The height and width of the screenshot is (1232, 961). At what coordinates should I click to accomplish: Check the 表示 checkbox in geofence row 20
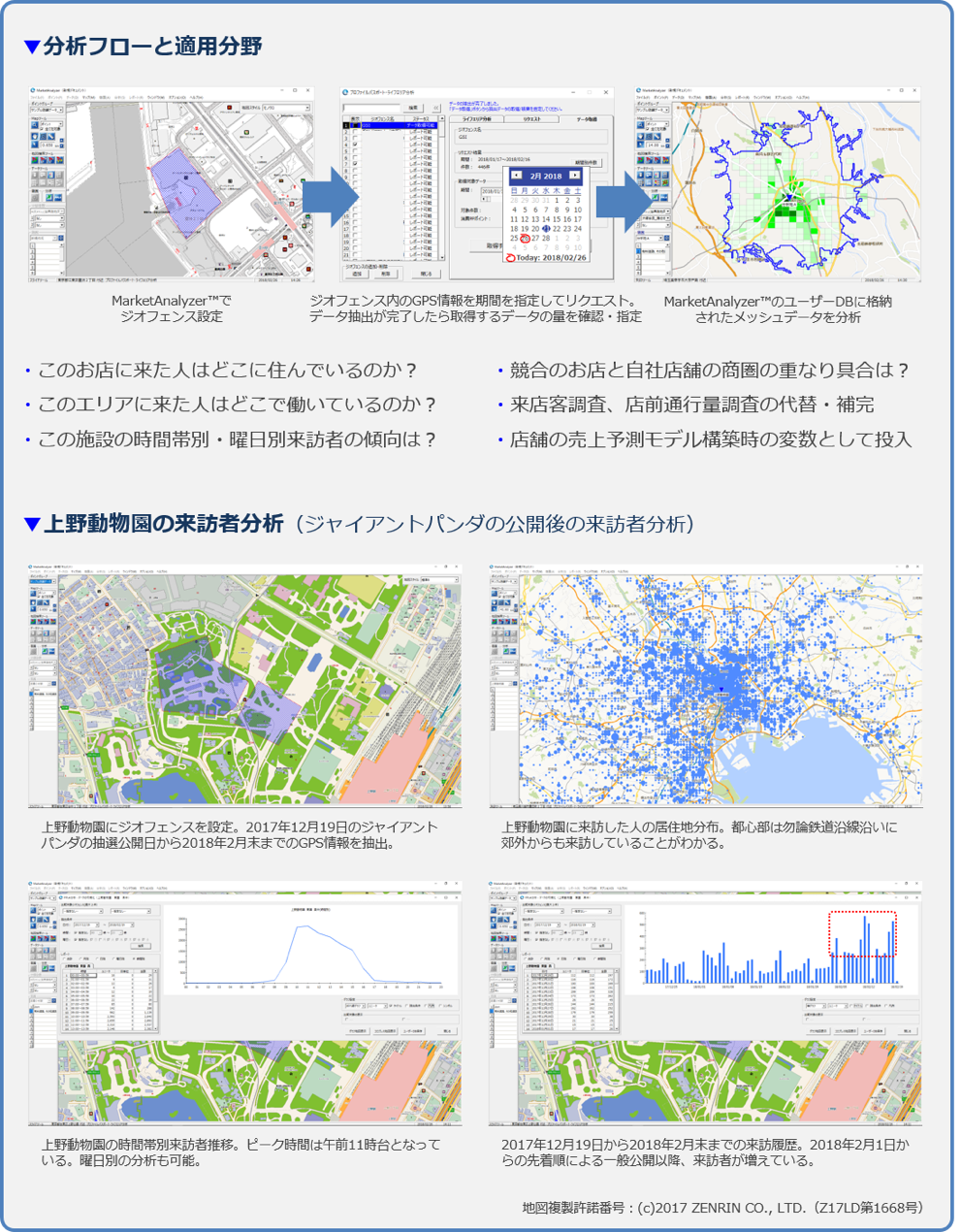pyautogui.click(x=354, y=247)
